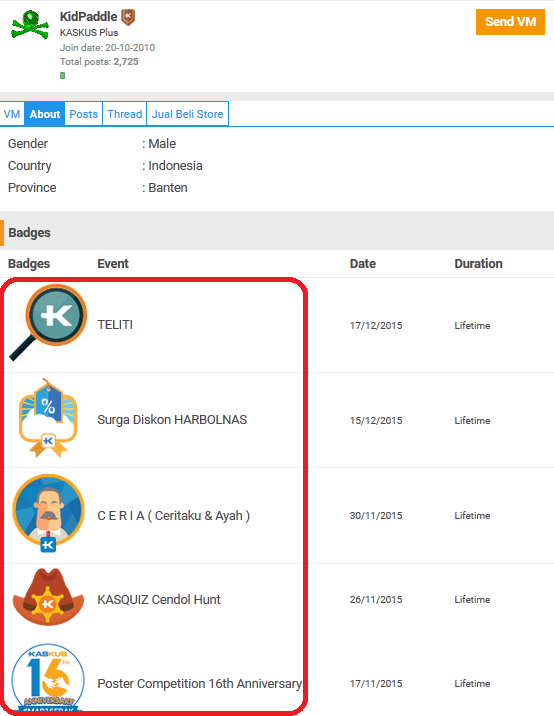Click the KASKUS Plus user title
The height and width of the screenshot is (716, 554).
pos(89,33)
